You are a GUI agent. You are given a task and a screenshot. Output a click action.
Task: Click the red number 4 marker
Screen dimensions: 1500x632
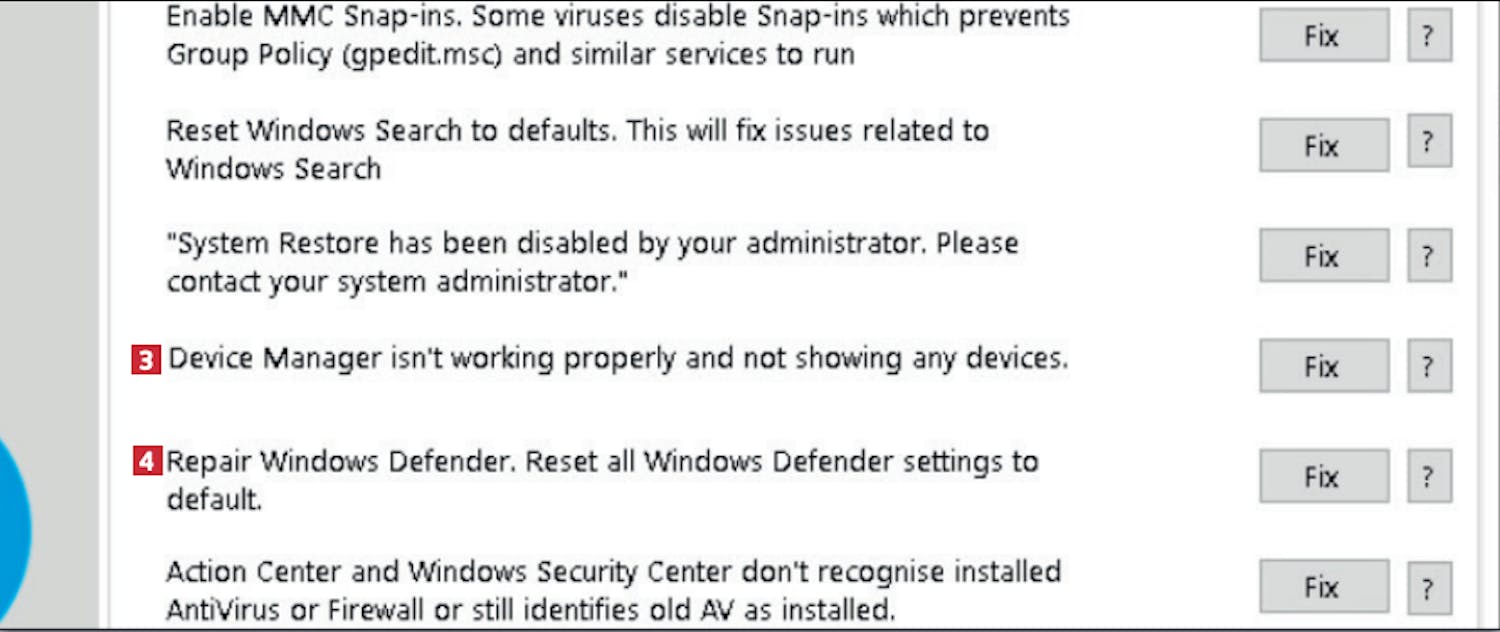click(147, 462)
